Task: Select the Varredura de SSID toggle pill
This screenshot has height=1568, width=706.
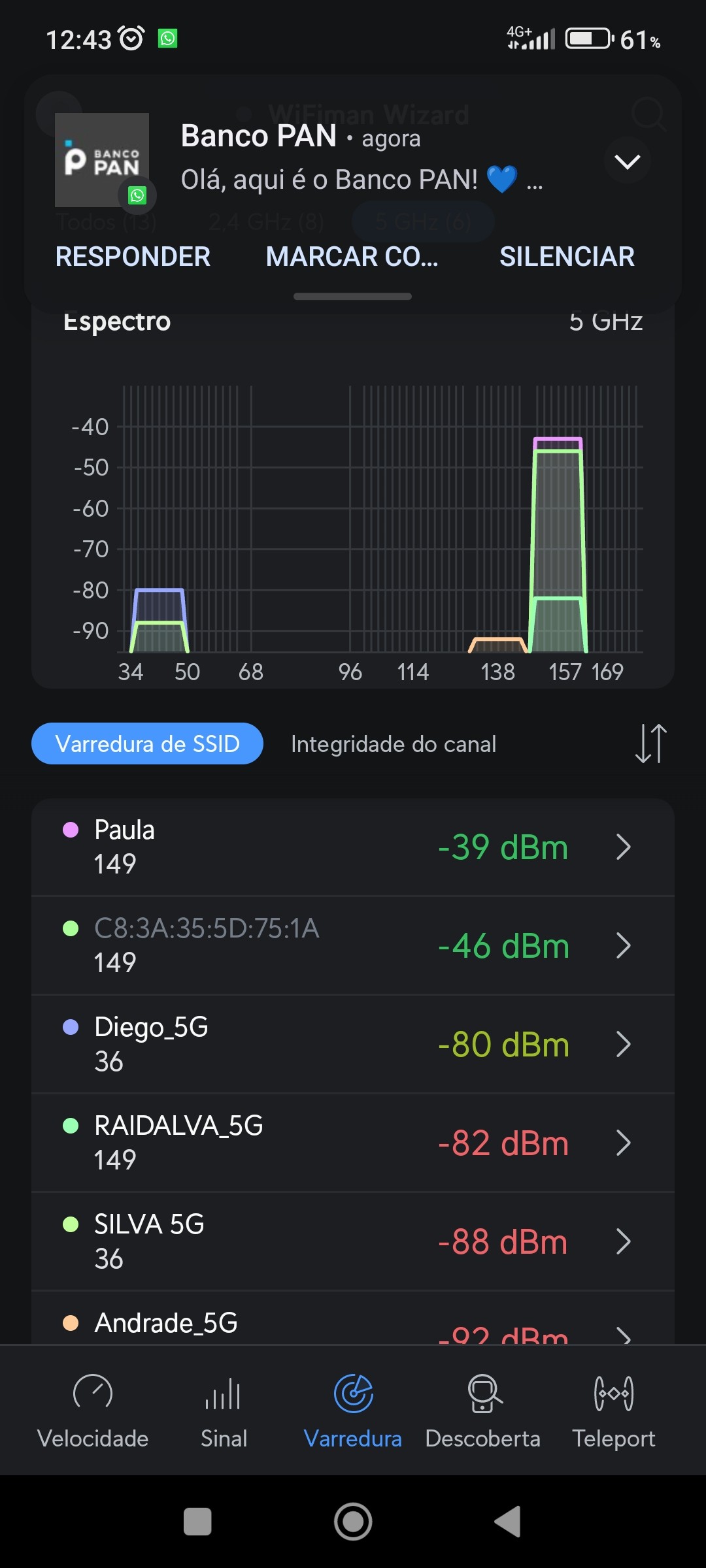Action: click(148, 743)
